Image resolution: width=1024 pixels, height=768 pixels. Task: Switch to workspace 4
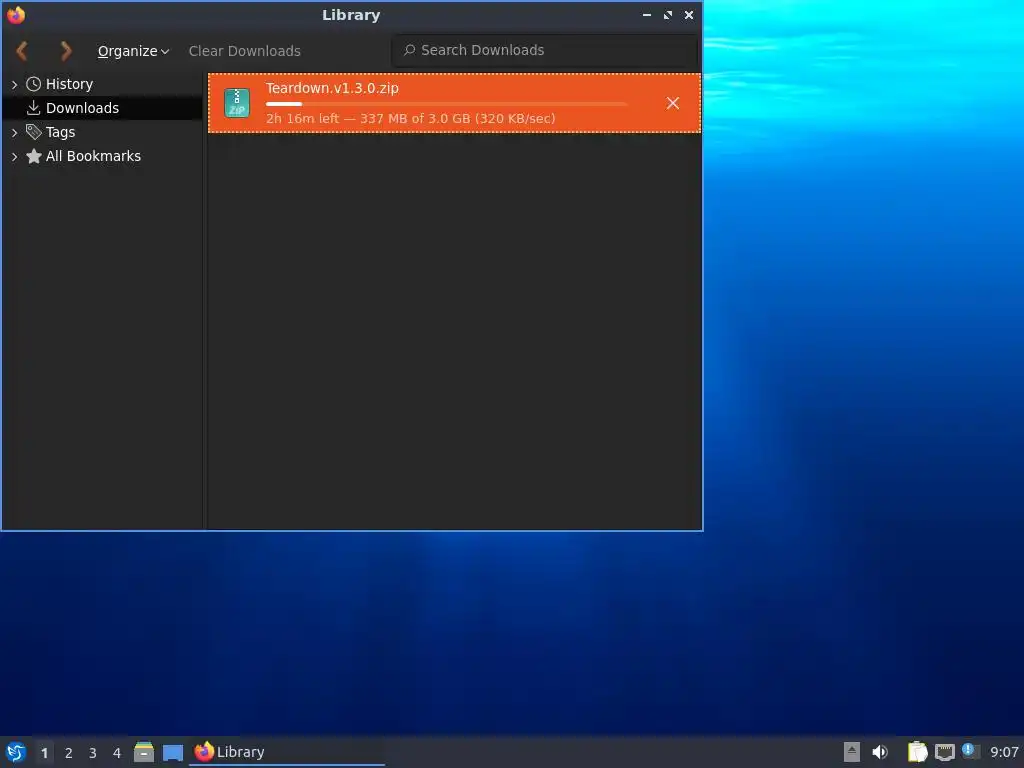click(117, 753)
